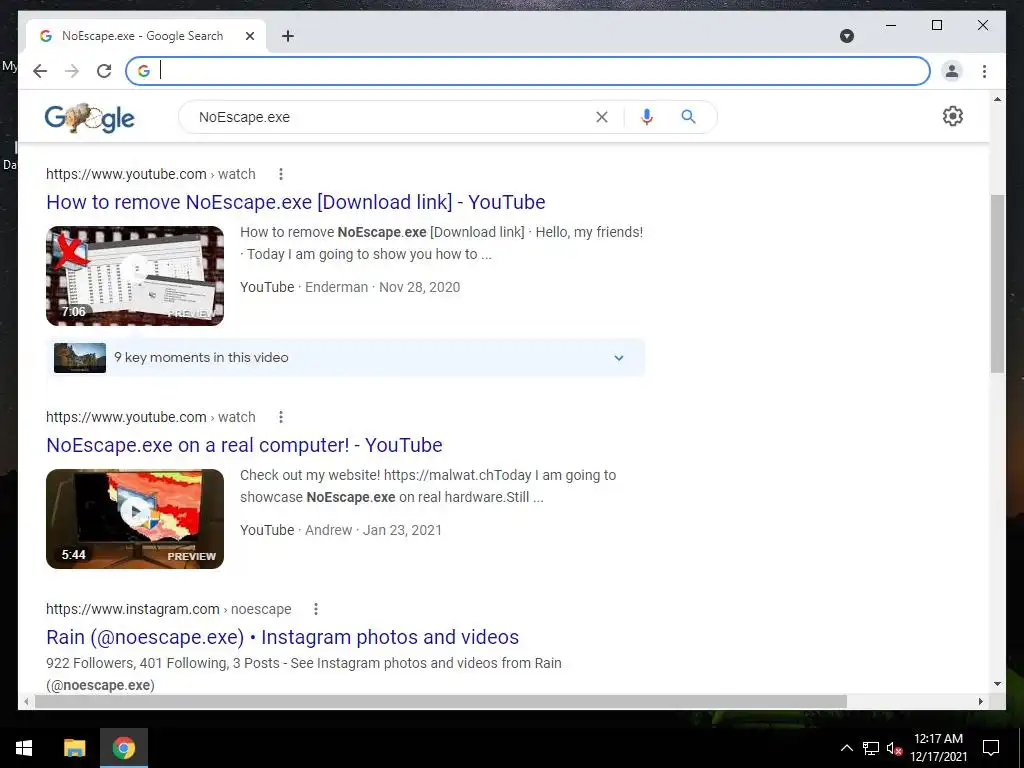The image size is (1024, 768).
Task: Open the Windows Start menu
Action: (x=24, y=748)
